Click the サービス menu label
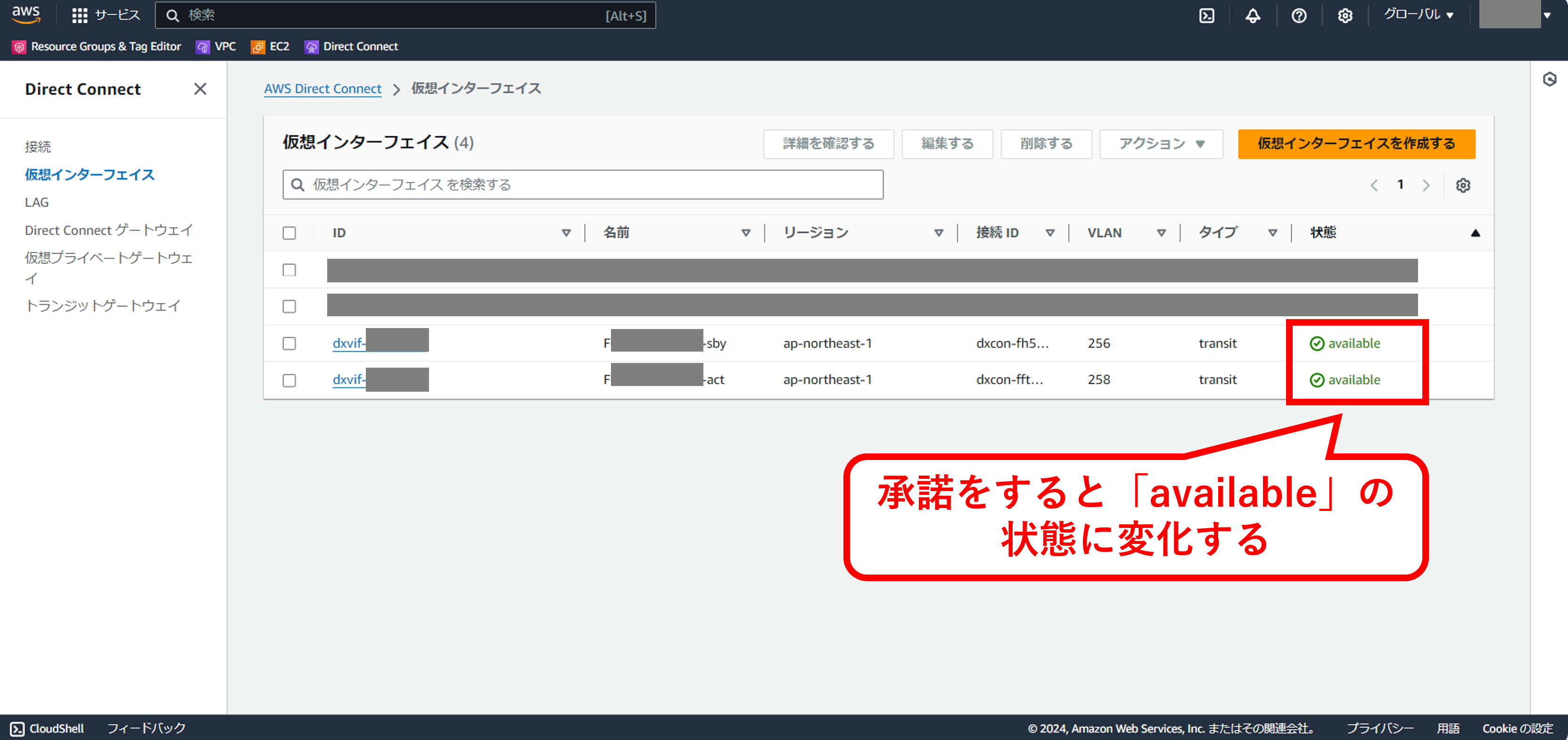Viewport: 1568px width, 740px height. coord(117,15)
